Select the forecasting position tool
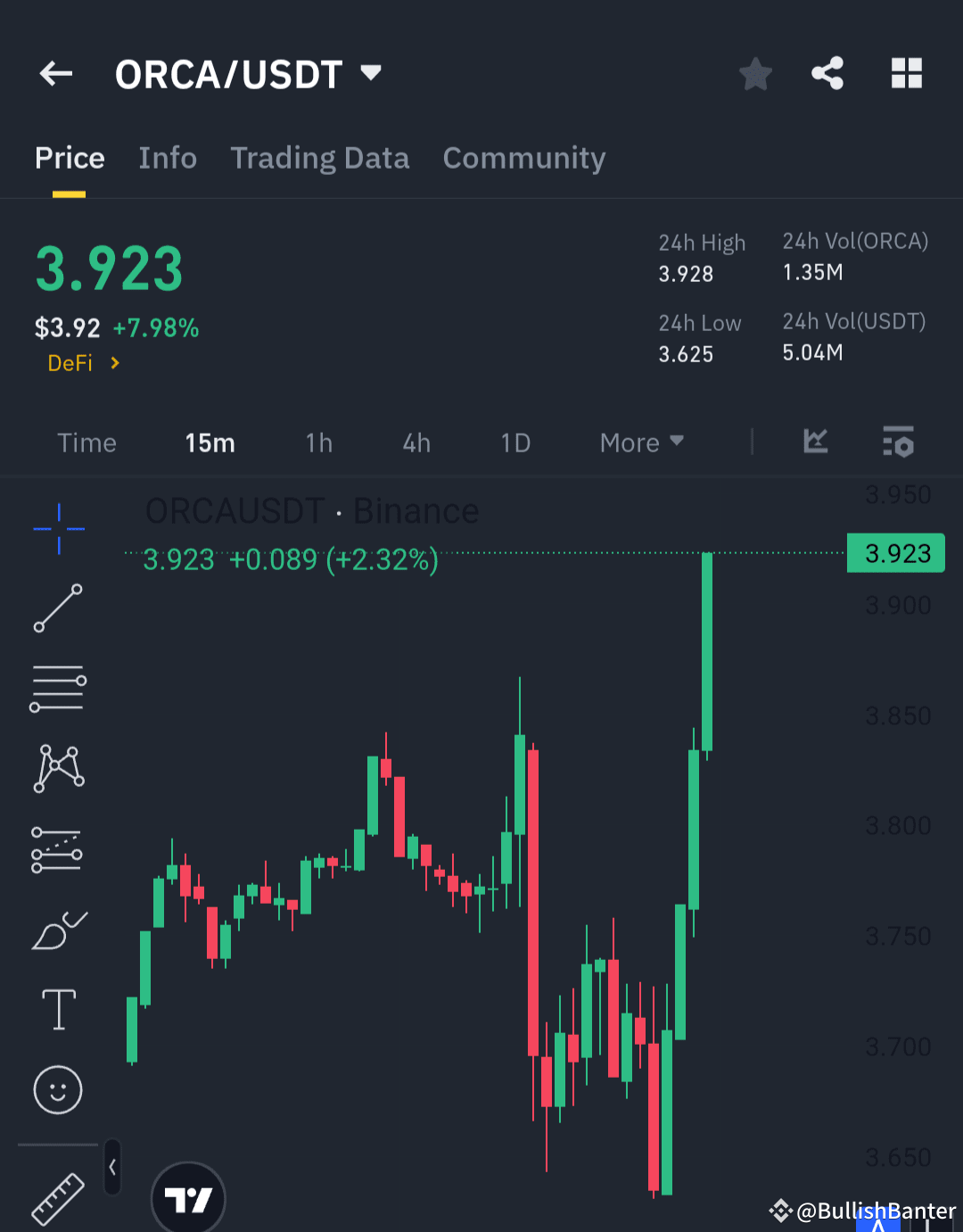Screen dimensions: 963x1232 coord(57,849)
